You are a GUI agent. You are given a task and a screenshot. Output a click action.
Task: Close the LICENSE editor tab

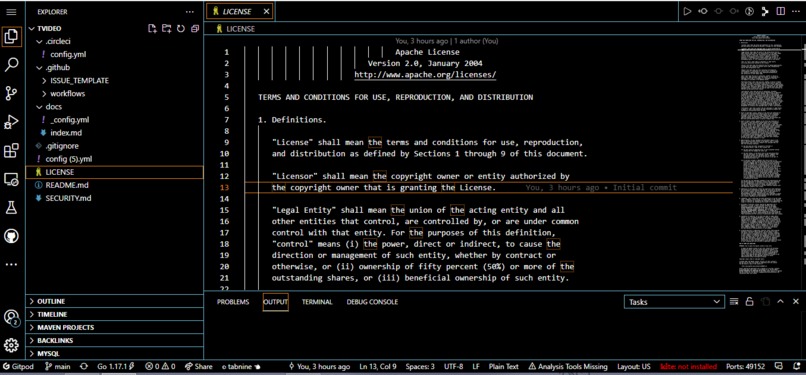click(266, 11)
